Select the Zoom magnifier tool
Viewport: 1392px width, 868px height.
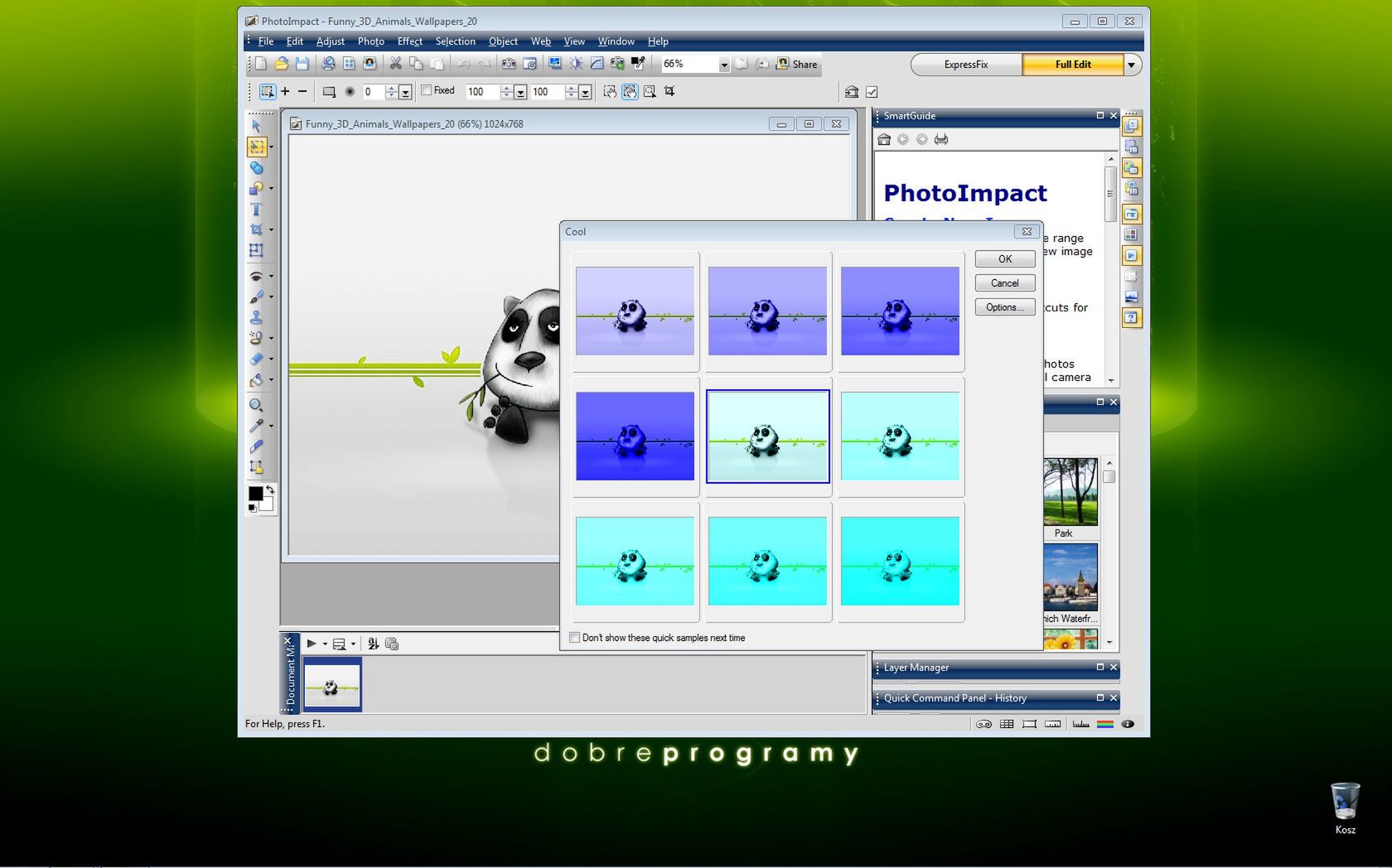coord(256,405)
